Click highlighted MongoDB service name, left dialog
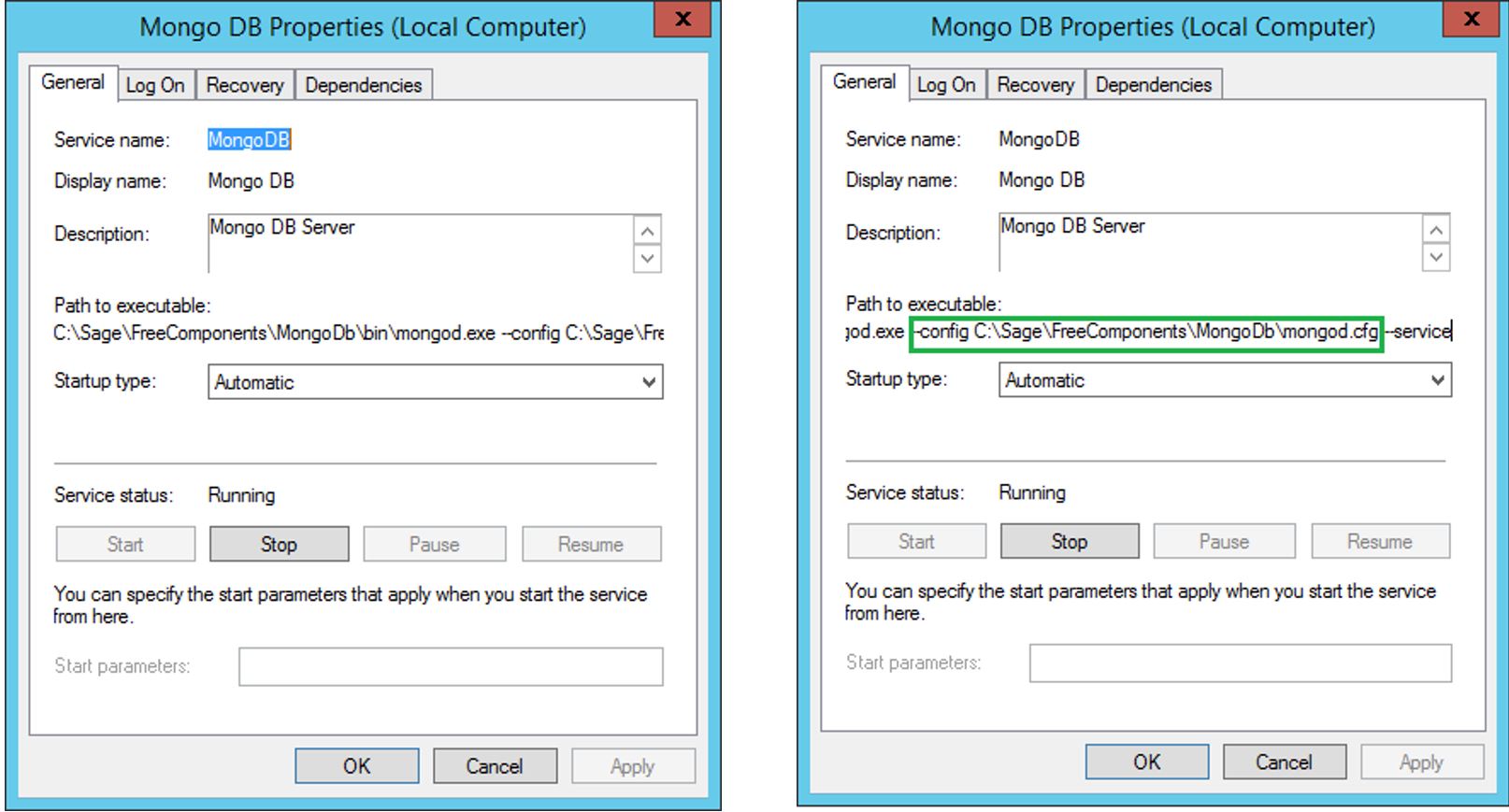The image size is (1509, 812). point(249,140)
